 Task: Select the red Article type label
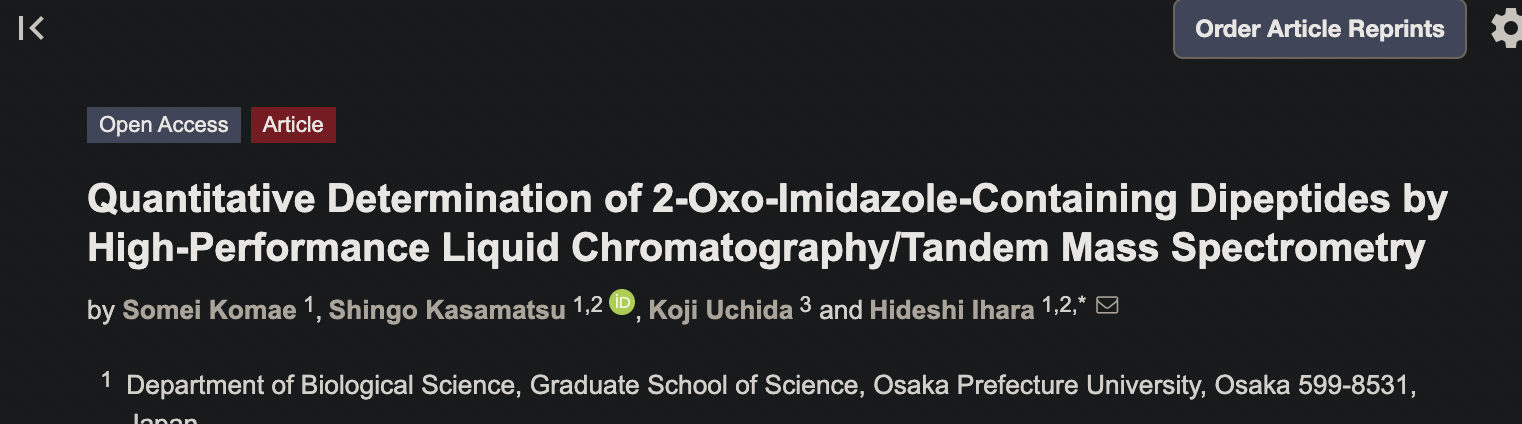293,125
